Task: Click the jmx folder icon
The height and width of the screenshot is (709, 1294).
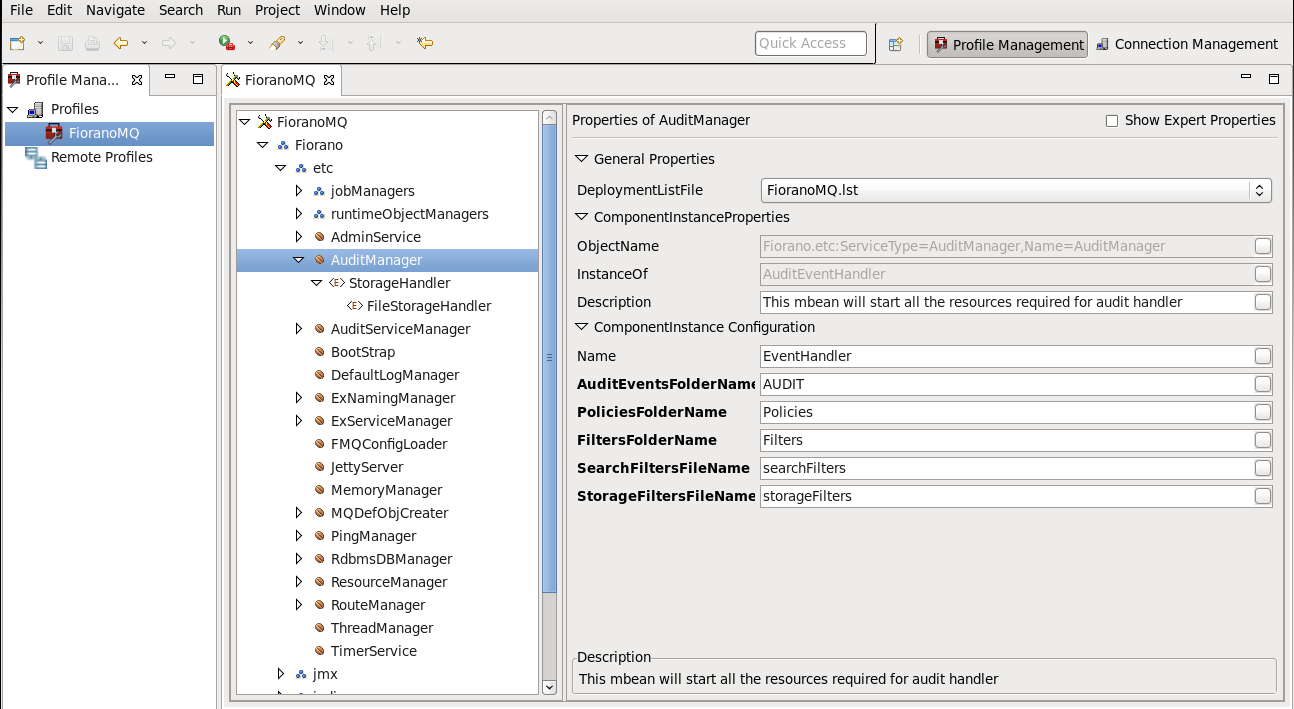Action: pyautogui.click(x=301, y=674)
